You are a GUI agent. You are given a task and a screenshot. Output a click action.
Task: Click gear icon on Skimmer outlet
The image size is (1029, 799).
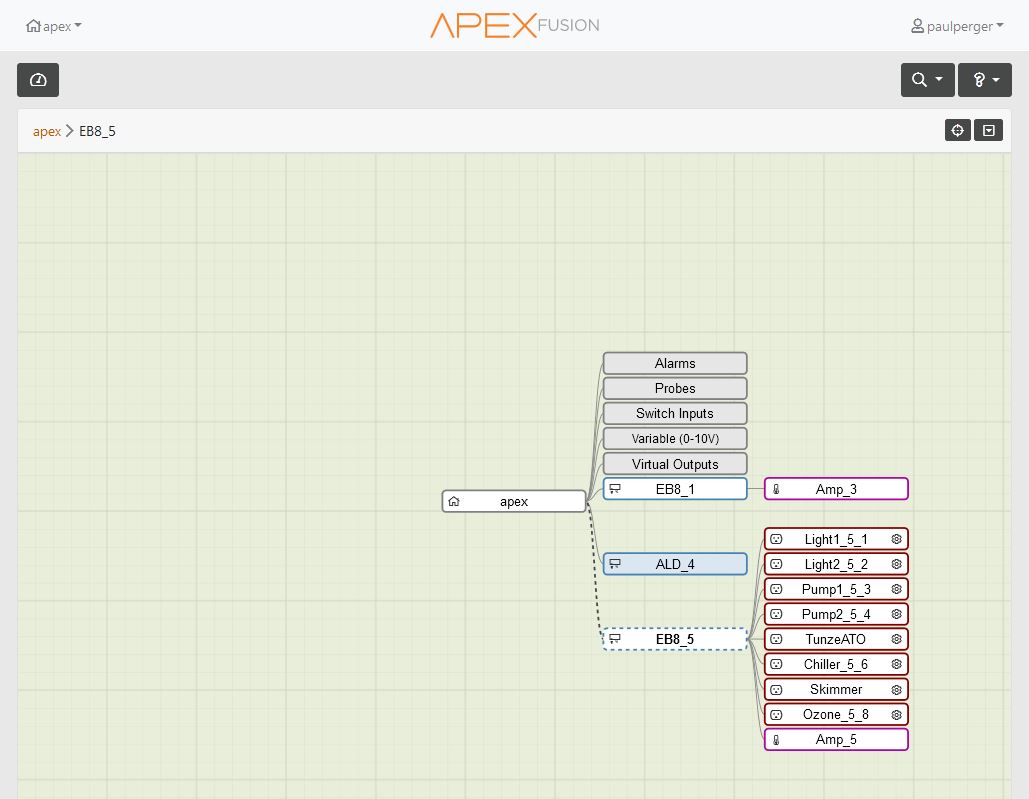(896, 689)
